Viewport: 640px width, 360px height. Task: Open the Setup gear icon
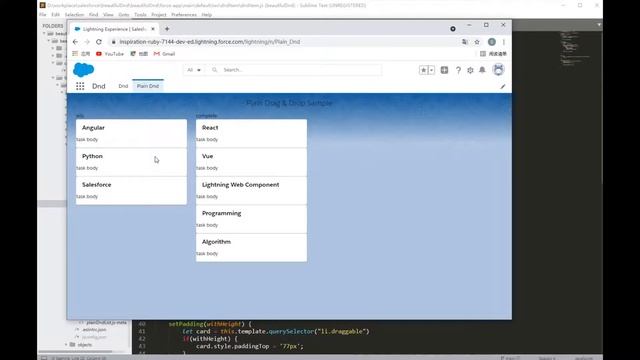pos(470,70)
